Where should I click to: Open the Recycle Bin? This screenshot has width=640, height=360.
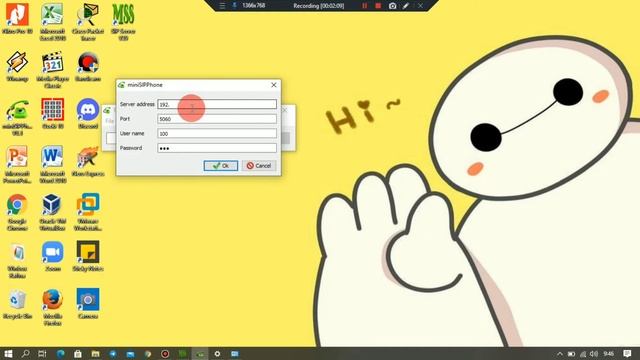17,304
